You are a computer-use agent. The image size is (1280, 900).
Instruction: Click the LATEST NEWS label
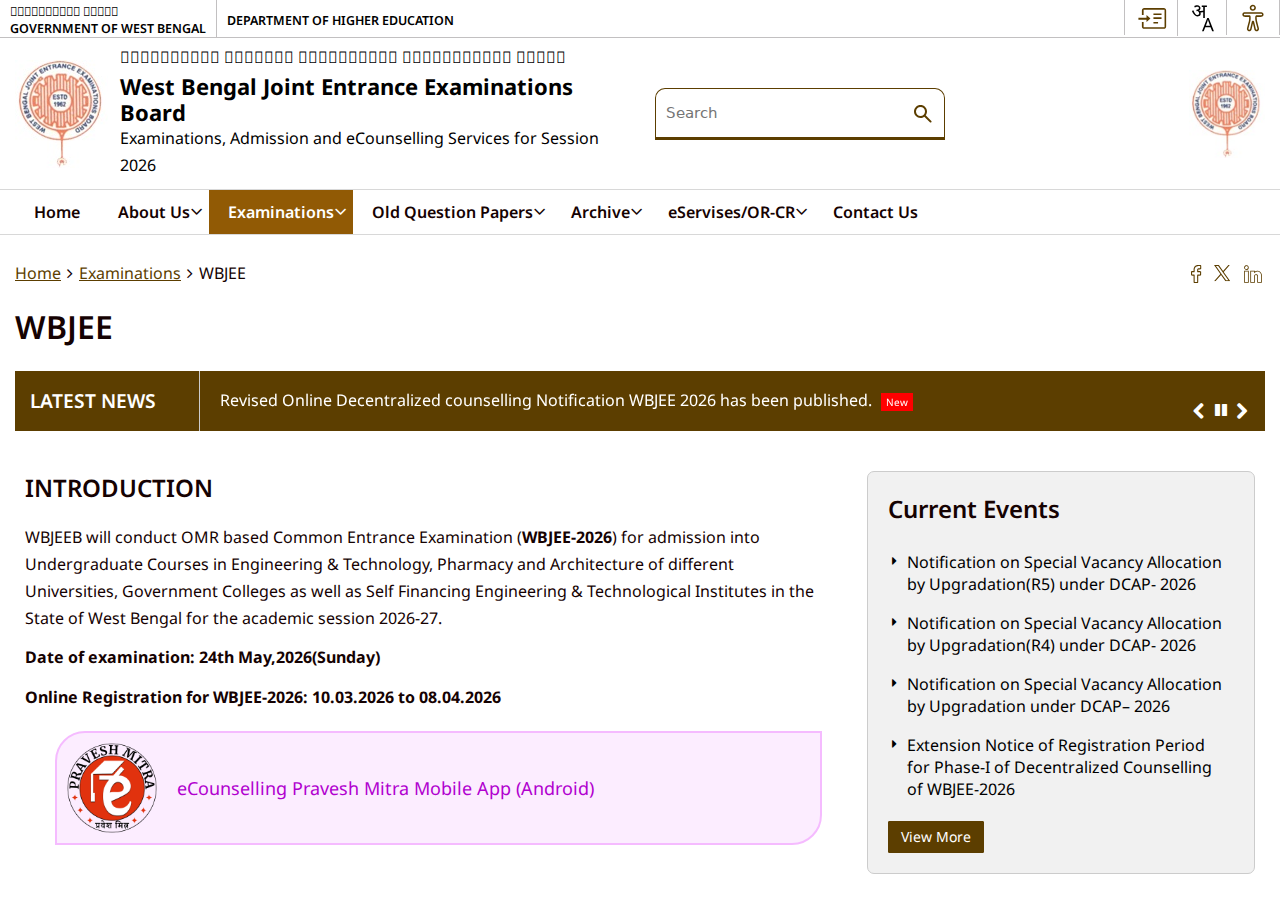click(x=93, y=401)
